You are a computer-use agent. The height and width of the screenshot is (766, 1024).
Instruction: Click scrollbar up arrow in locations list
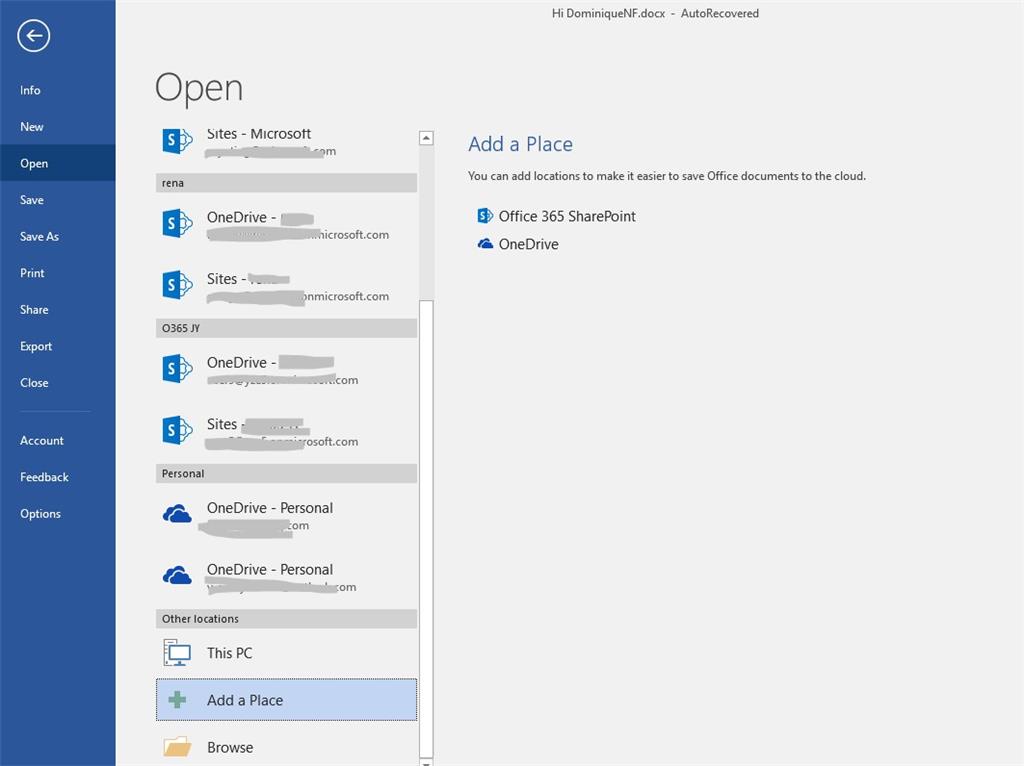click(426, 137)
